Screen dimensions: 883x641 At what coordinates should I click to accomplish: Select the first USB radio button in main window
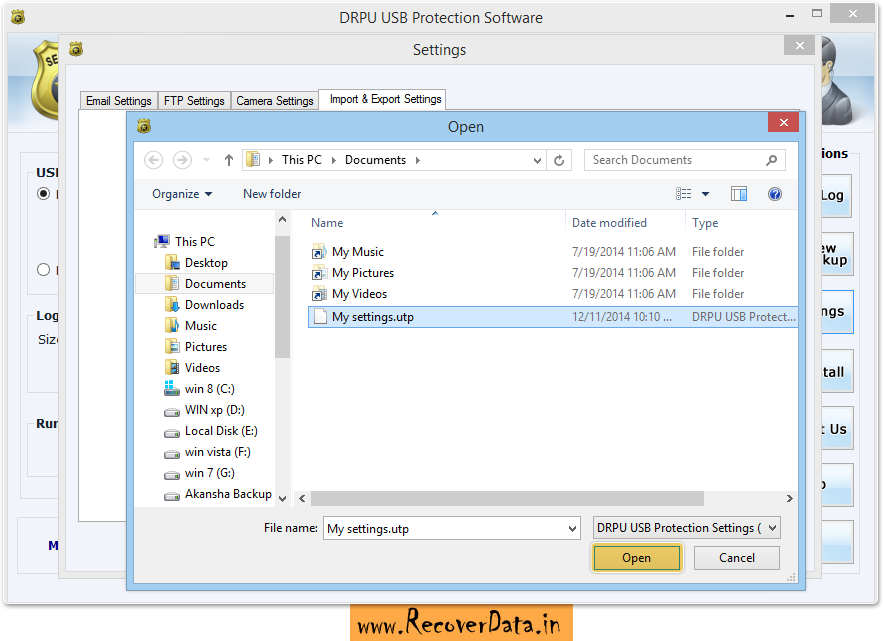(43, 194)
